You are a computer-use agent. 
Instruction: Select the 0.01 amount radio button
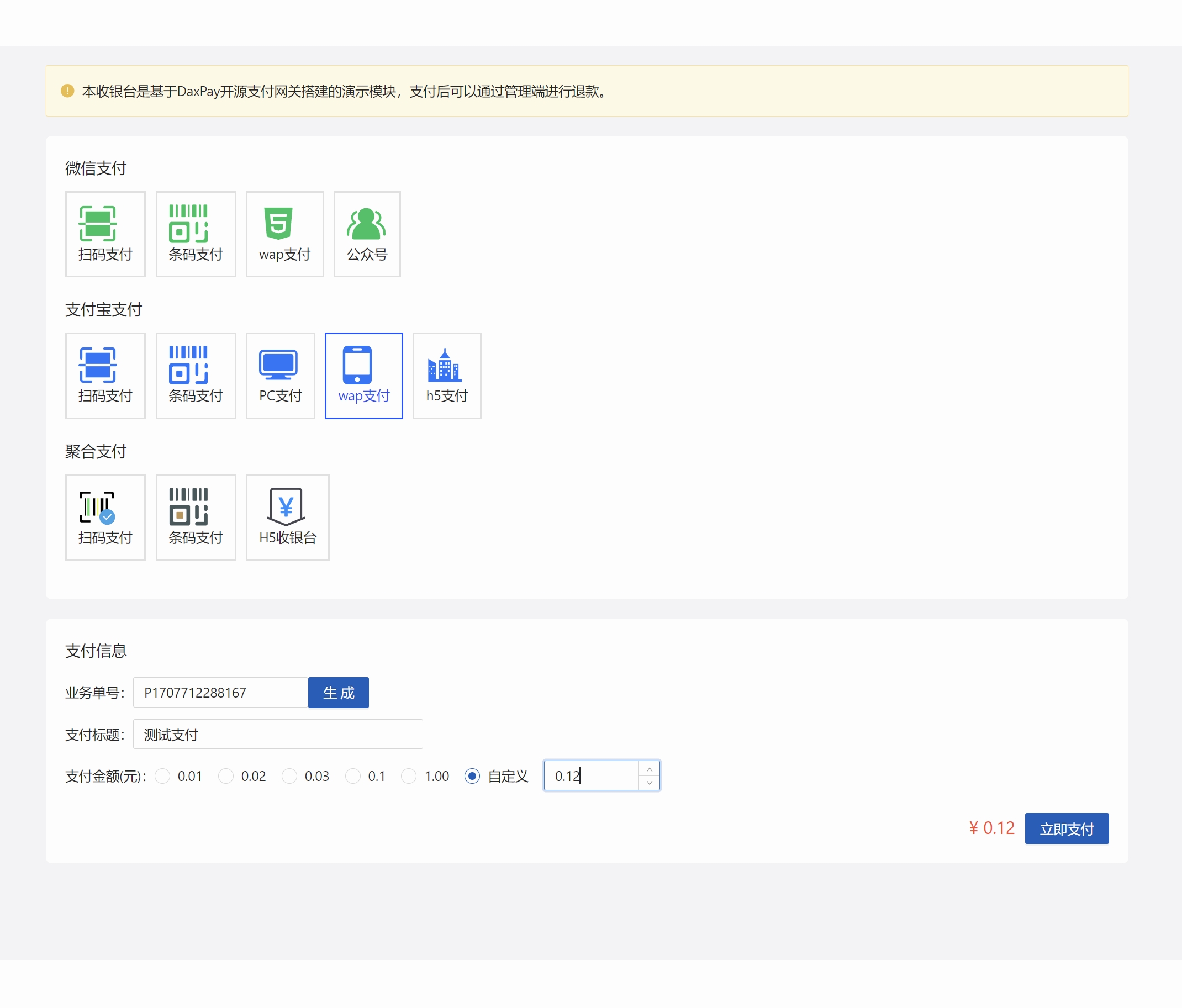[x=162, y=776]
